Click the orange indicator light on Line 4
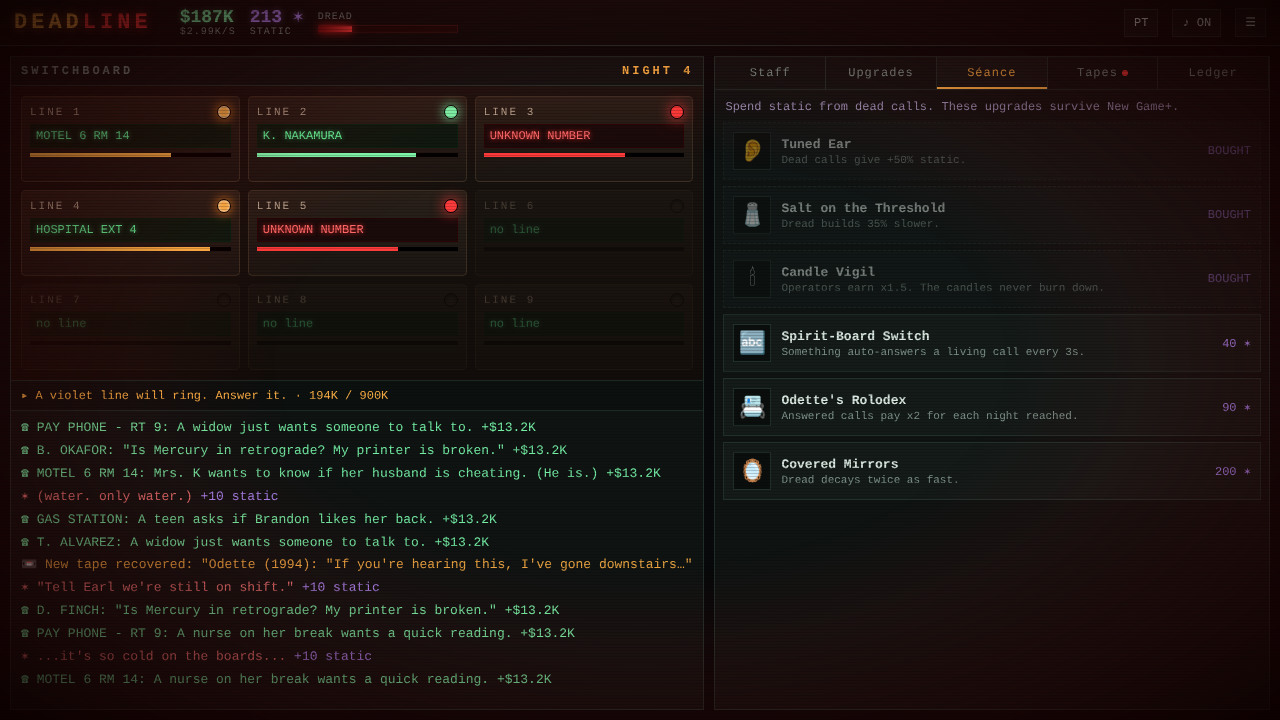The height and width of the screenshot is (720, 1280). tap(224, 206)
